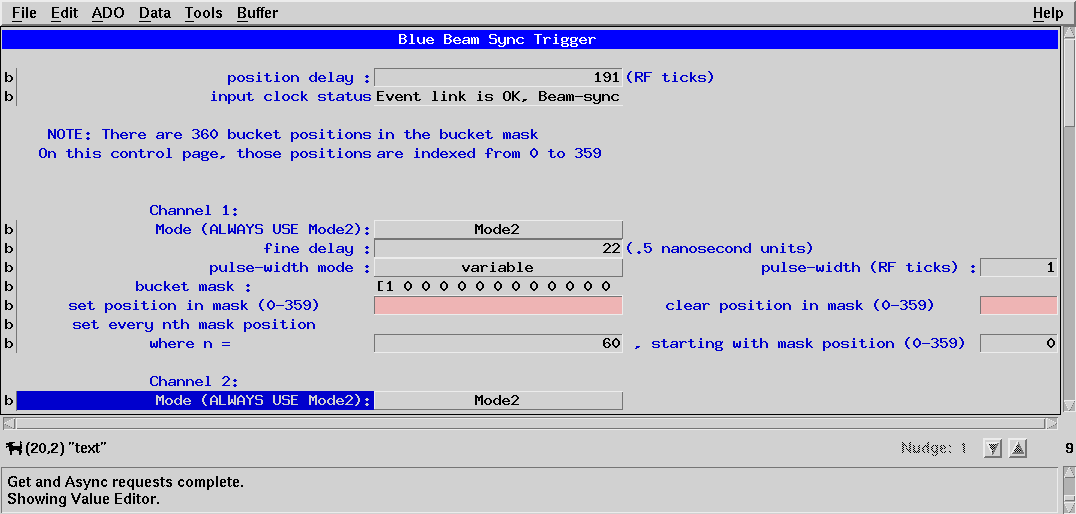Click the '(RF ticks)' unit label
The width and height of the screenshot is (1076, 514).
coord(670,78)
